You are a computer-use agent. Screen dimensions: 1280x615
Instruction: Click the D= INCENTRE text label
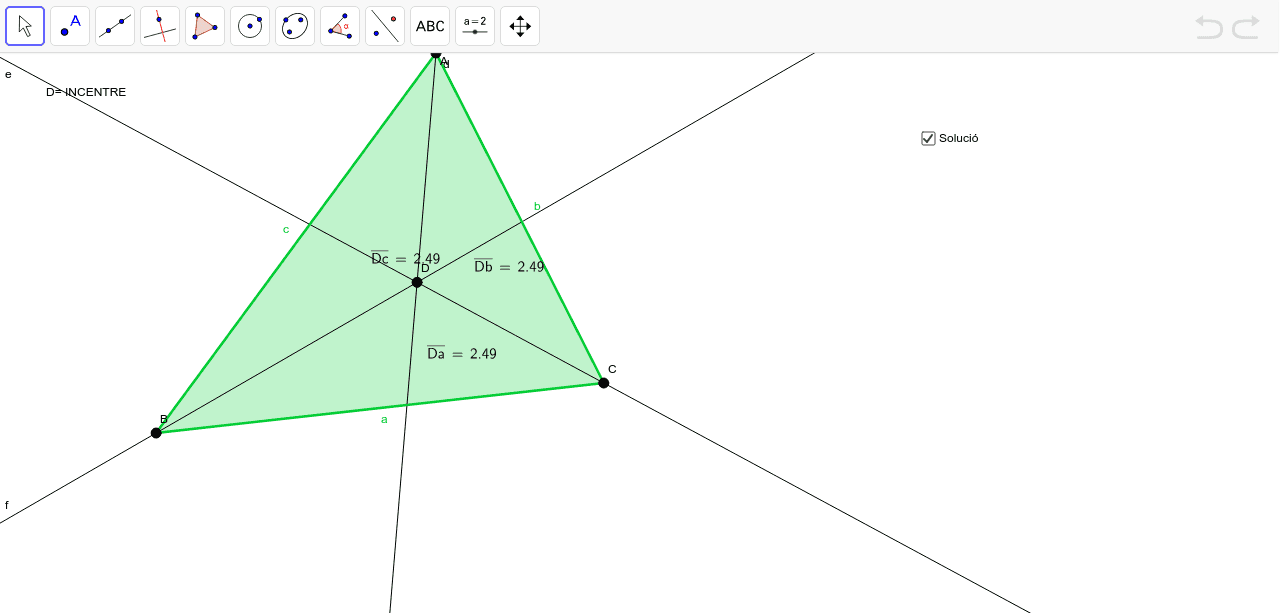click(86, 92)
